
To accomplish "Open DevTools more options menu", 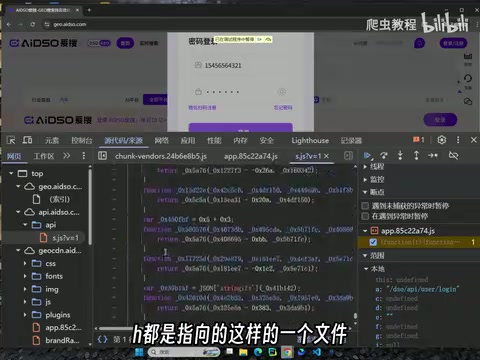I will 458,140.
